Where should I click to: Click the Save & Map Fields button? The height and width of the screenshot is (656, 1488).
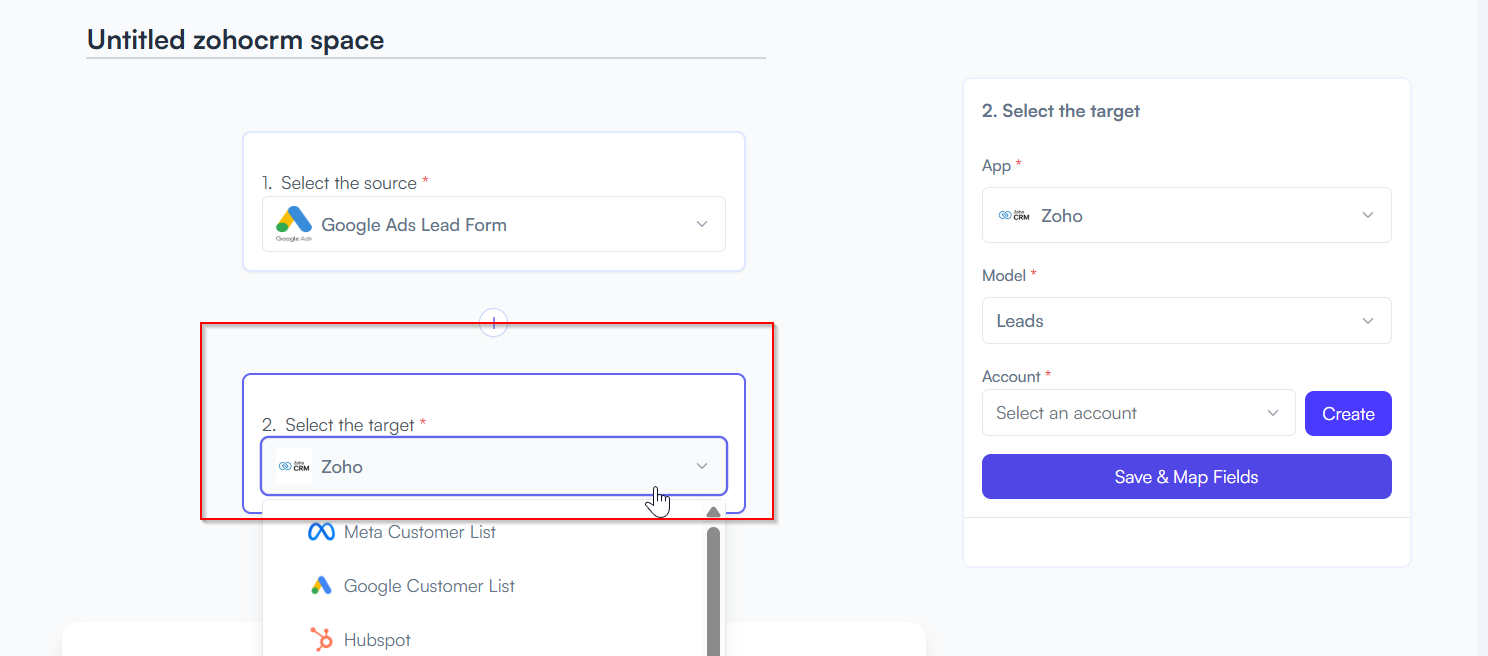(1187, 477)
